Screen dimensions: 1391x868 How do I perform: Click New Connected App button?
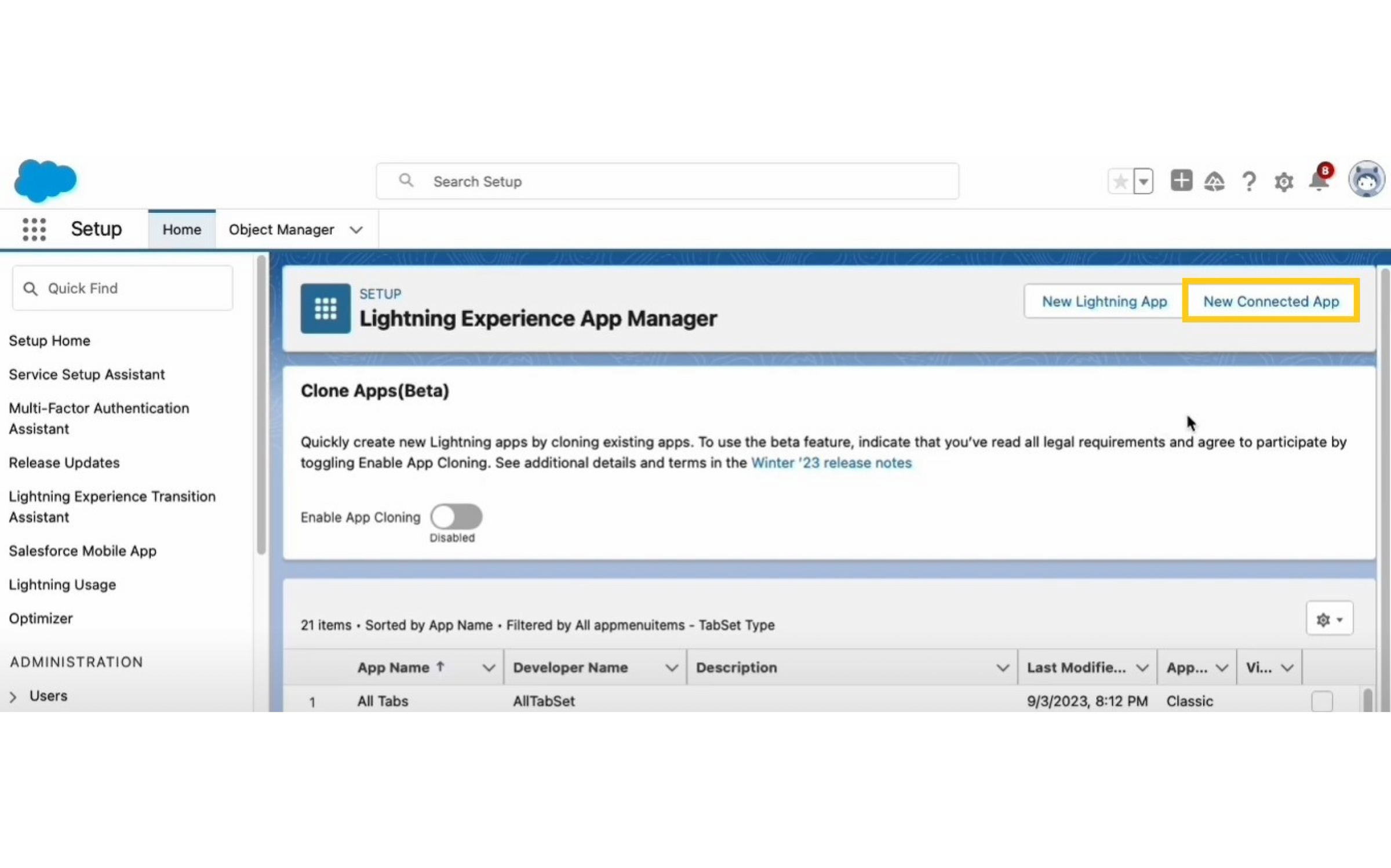[1271, 301]
